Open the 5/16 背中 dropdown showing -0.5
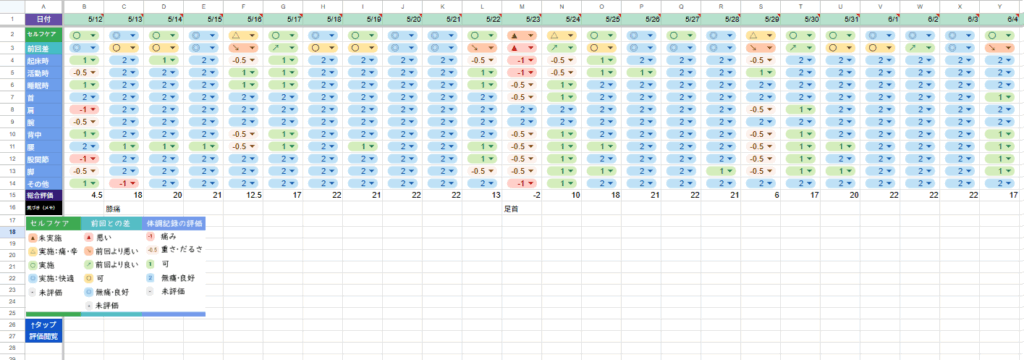Screen dimensions: 1024x360 click(x=243, y=134)
